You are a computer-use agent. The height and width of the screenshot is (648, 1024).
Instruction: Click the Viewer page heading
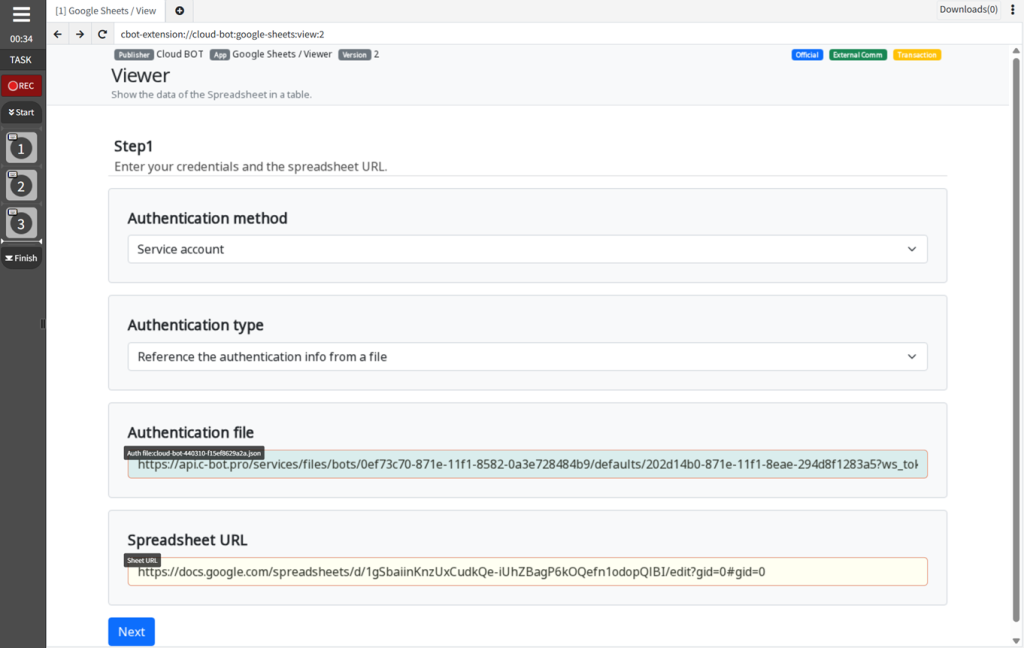pos(140,76)
